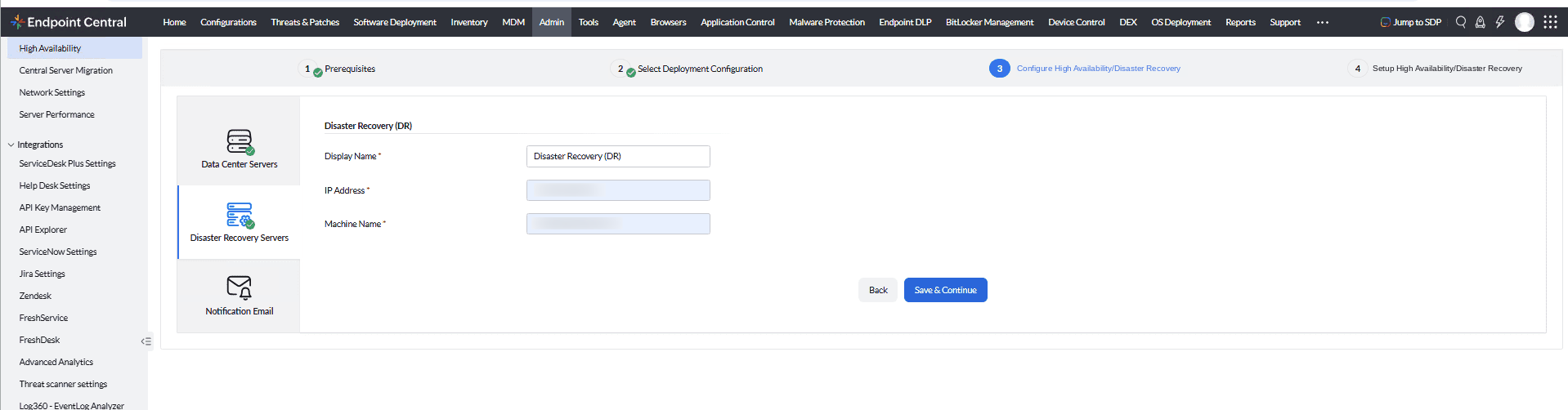The image size is (1568, 410).
Task: Click step 3 Configure High Availability/Disaster Recovery
Action: (1085, 69)
